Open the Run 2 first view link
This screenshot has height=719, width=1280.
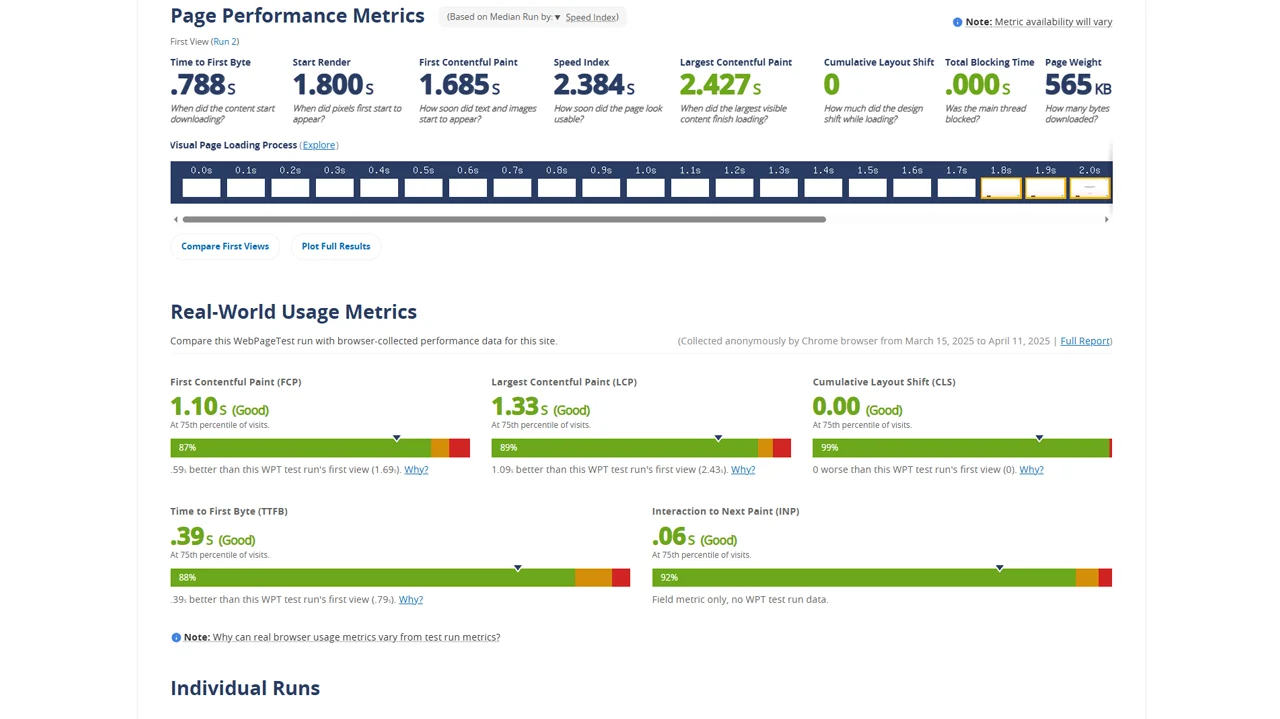pos(225,42)
